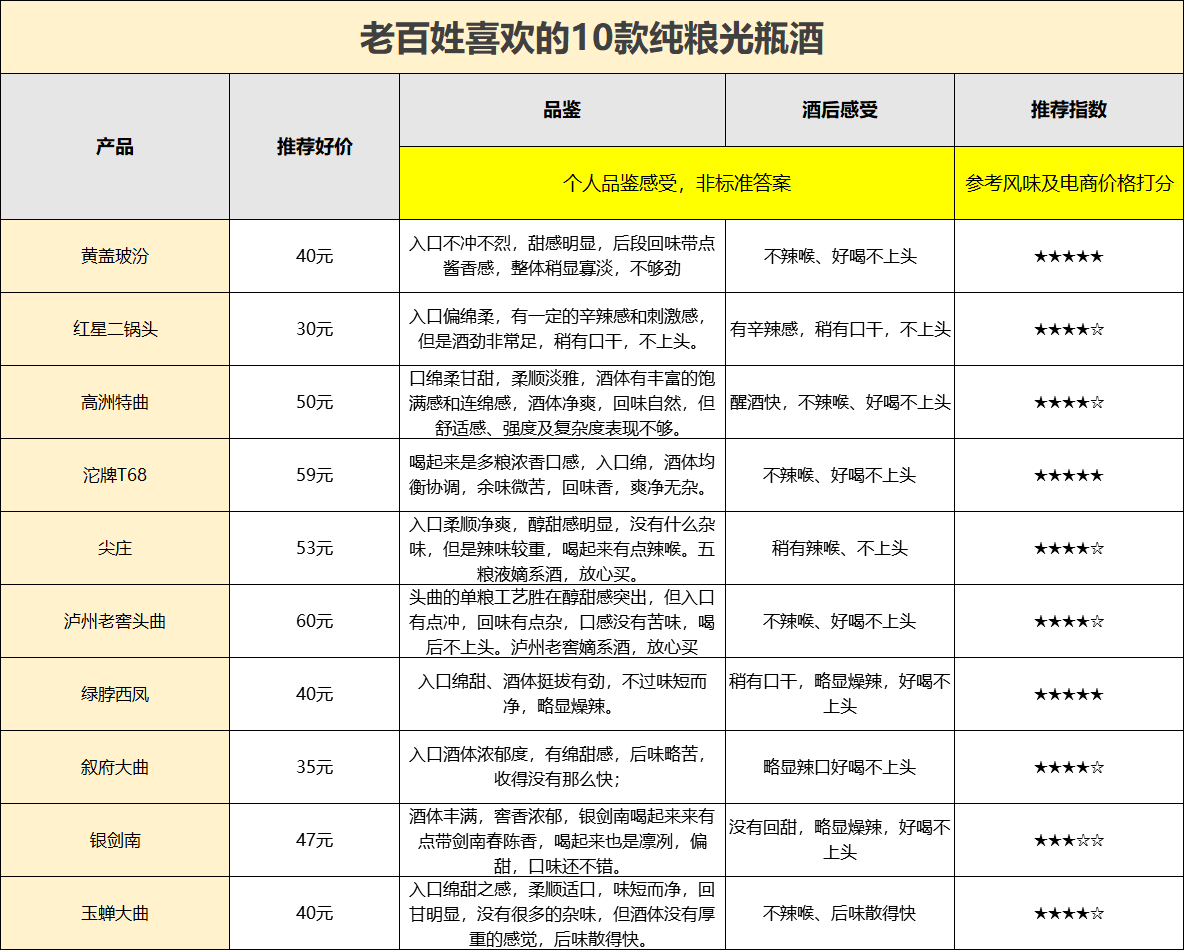1184x950 pixels.
Task: Click the yellow "个人品鉴感受，非标准答案" cell
Action: click(x=676, y=184)
